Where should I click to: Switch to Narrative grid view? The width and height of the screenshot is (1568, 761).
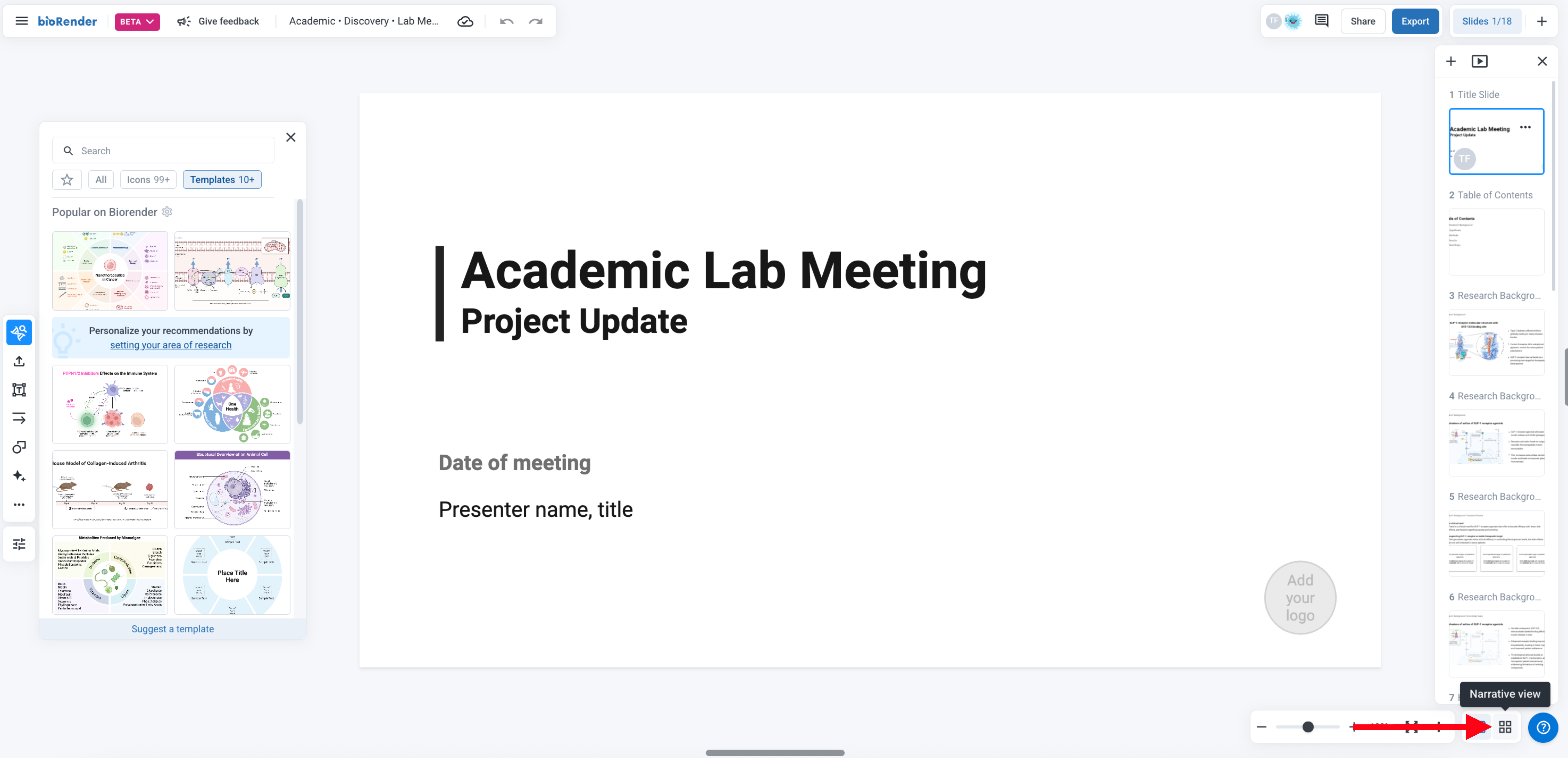pos(1505,727)
